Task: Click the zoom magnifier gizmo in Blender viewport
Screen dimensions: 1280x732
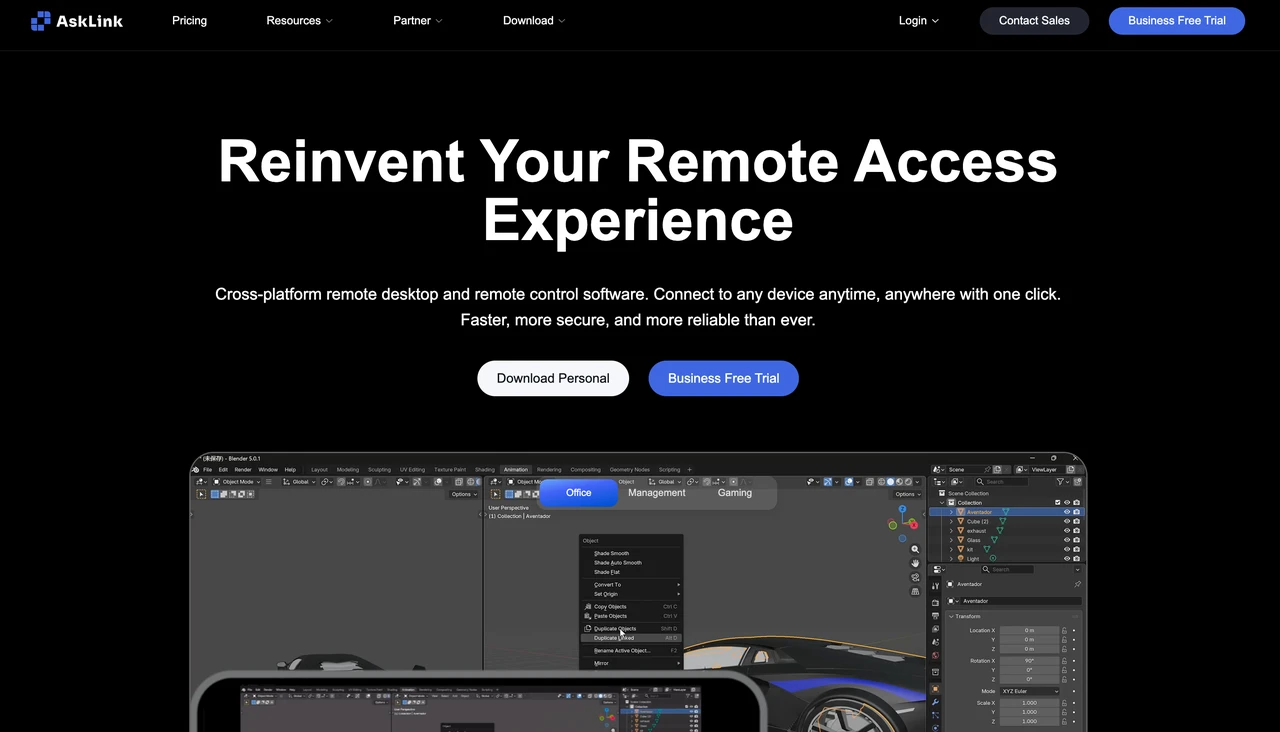Action: tap(915, 549)
